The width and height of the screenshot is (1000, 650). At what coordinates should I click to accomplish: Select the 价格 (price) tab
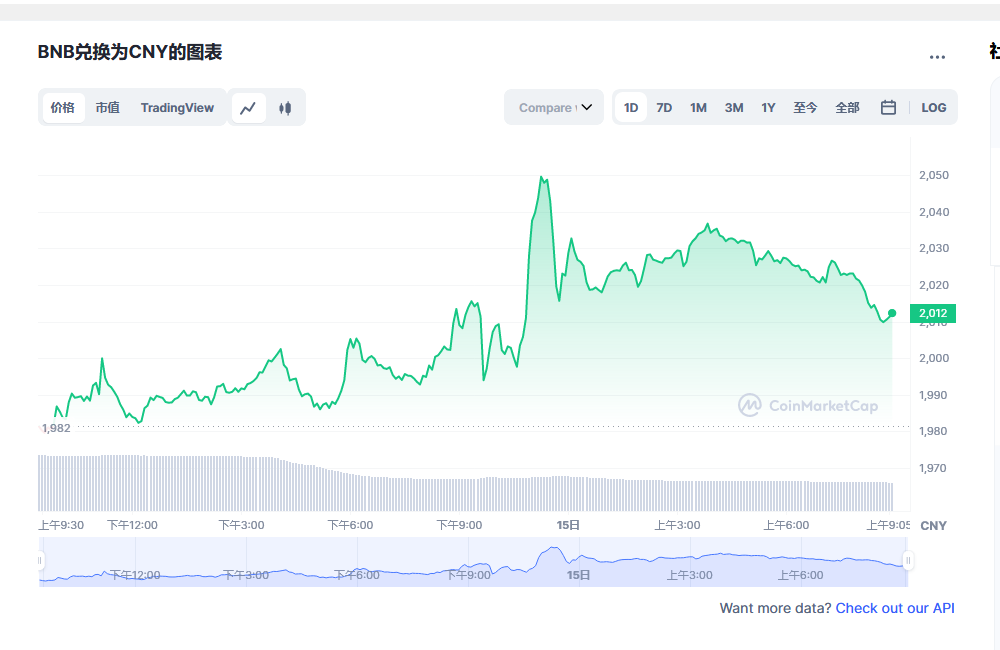coord(63,108)
